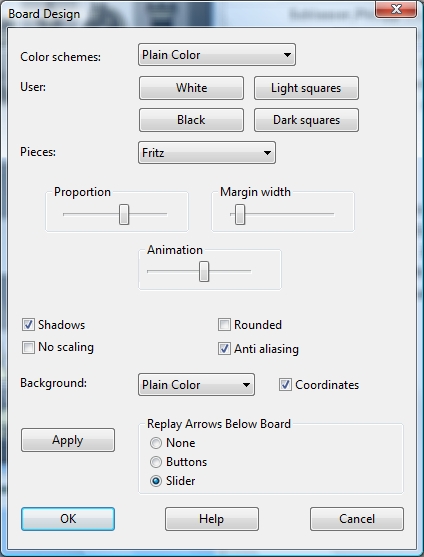Open Help for Board Design

pos(212,519)
